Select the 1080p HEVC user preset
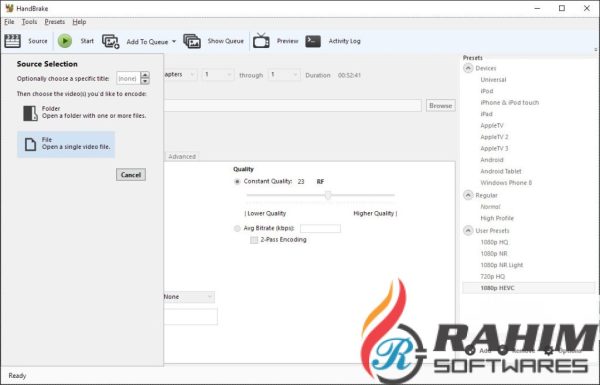Image resolution: width=600 pixels, height=385 pixels. 529,288
